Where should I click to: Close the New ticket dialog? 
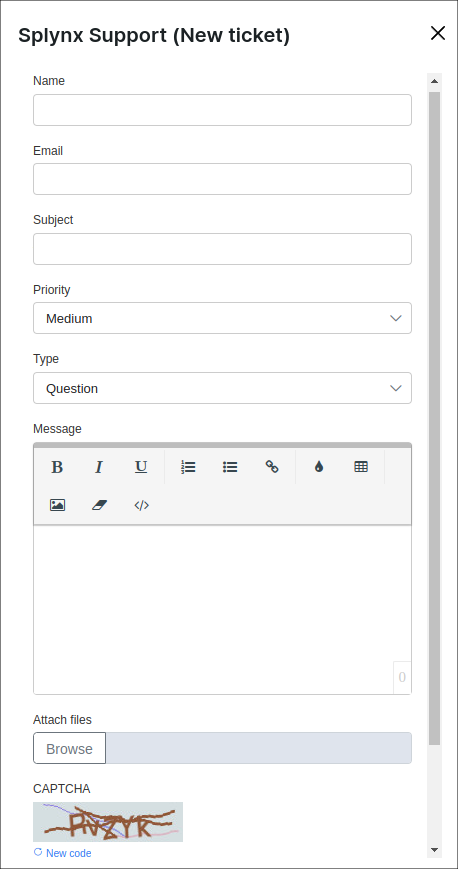point(438,33)
